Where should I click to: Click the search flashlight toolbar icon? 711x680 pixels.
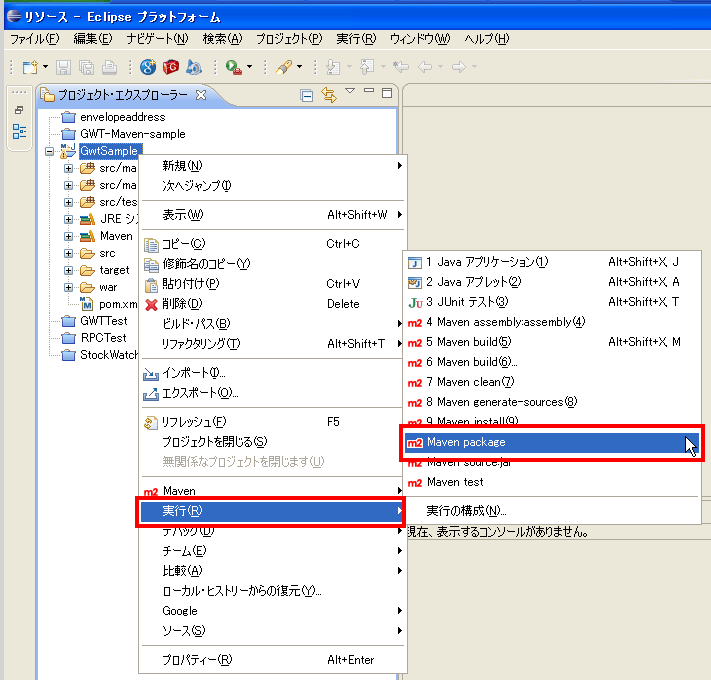coord(284,67)
